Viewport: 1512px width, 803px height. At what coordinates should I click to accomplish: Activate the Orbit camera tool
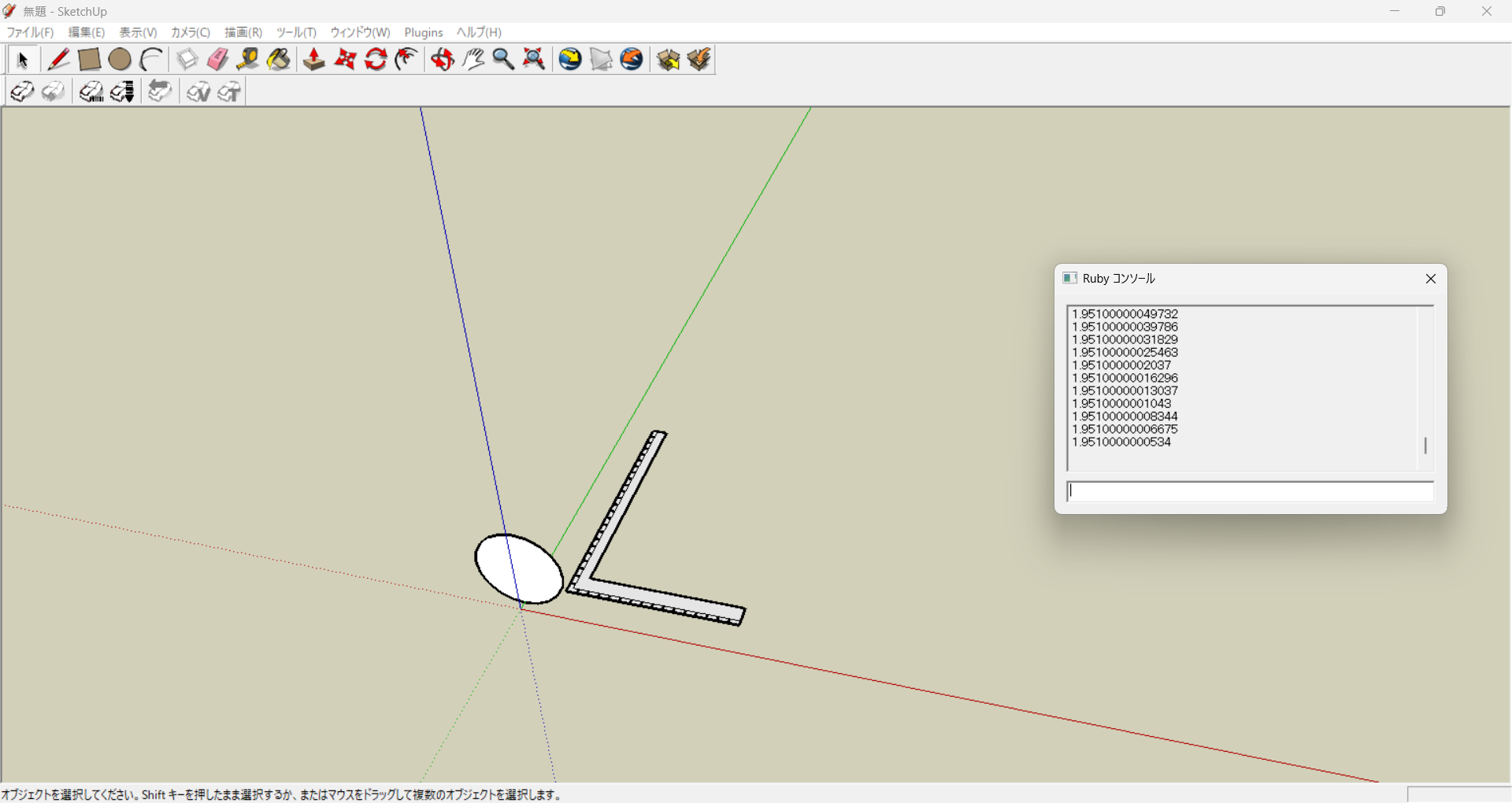tap(443, 60)
